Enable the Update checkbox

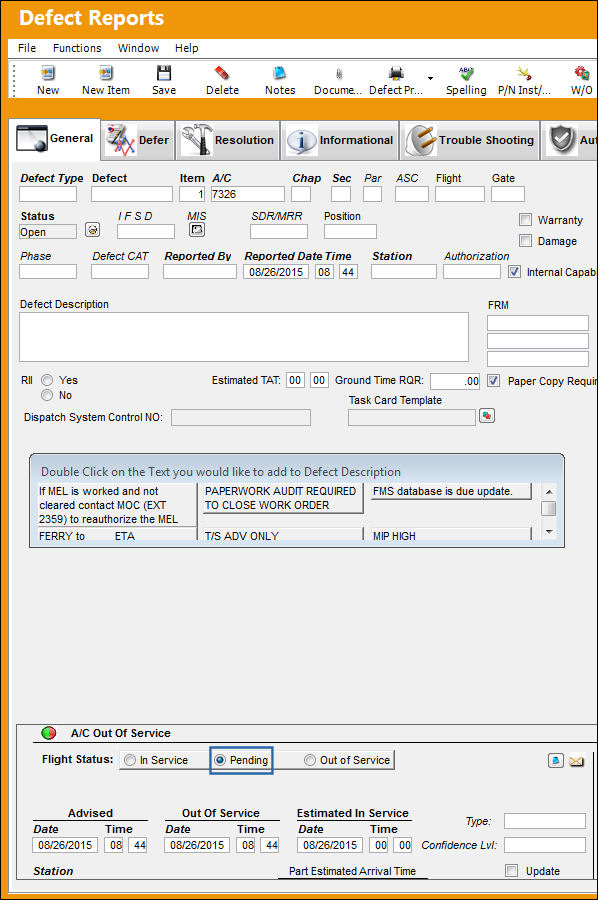tap(511, 871)
